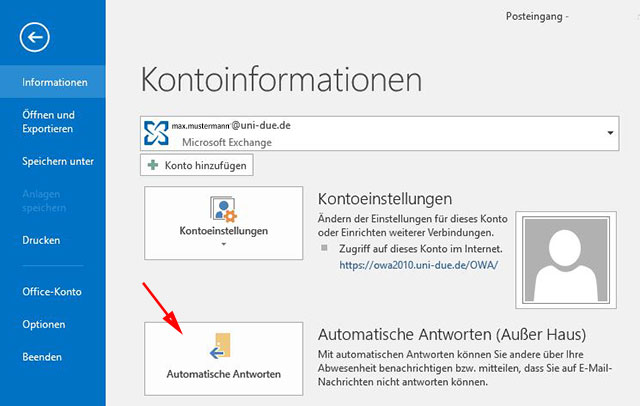Viewport: 640px width, 406px height.
Task: Click the Automatische Antworten door-arrow icon
Action: [224, 347]
